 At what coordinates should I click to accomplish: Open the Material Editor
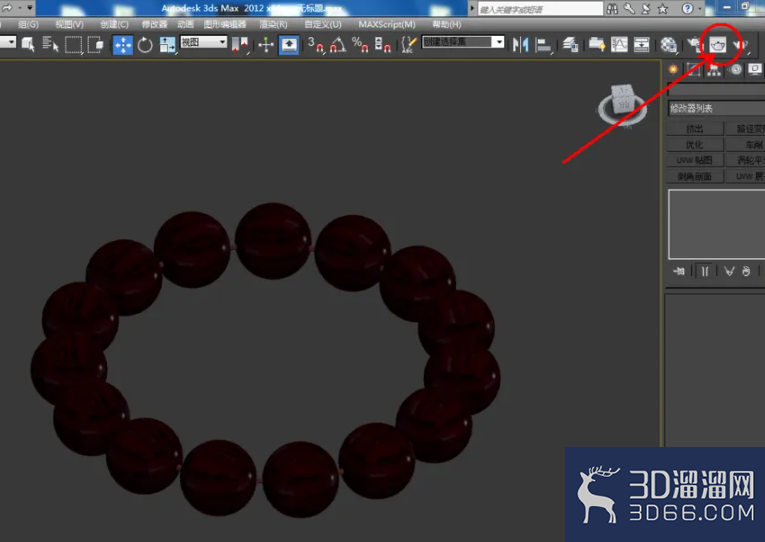pos(668,45)
